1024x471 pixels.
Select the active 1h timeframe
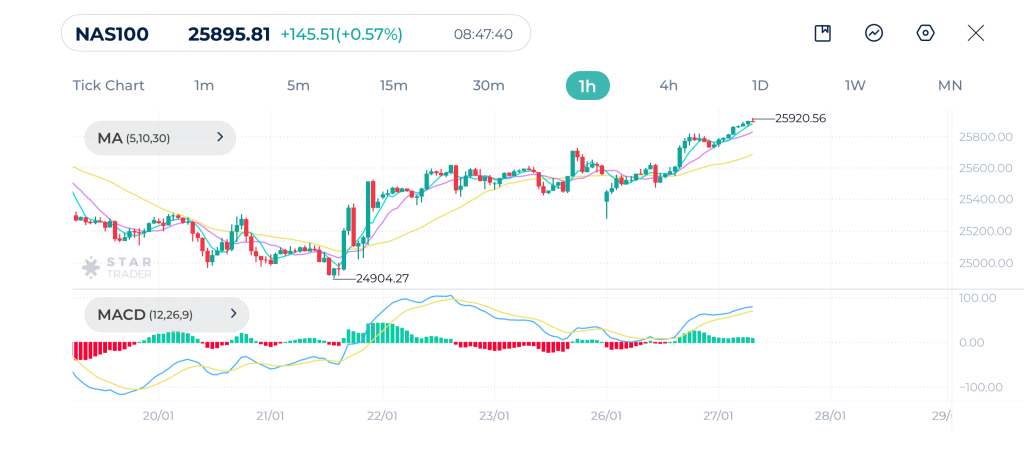[588, 86]
